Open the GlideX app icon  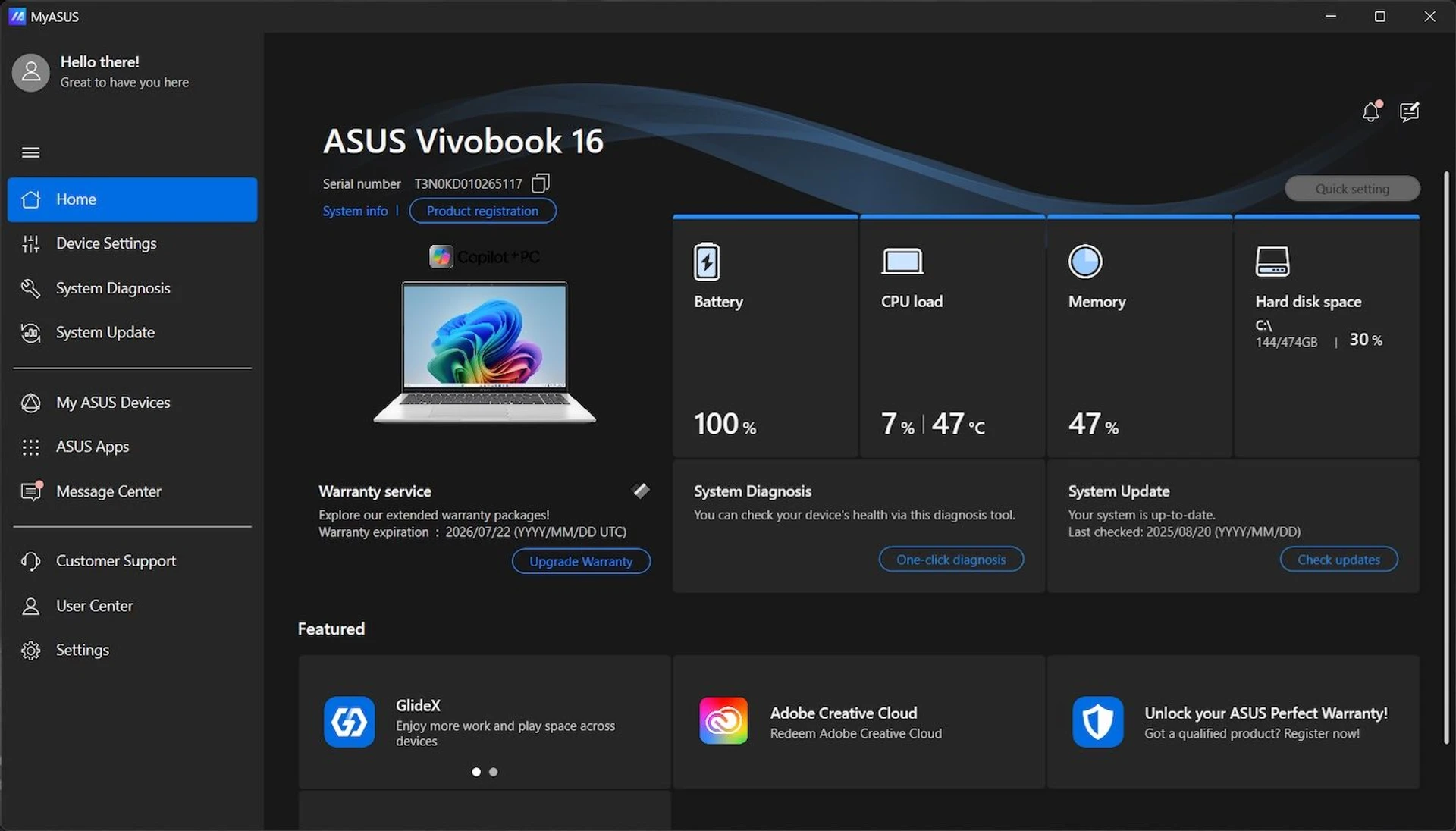pos(350,722)
